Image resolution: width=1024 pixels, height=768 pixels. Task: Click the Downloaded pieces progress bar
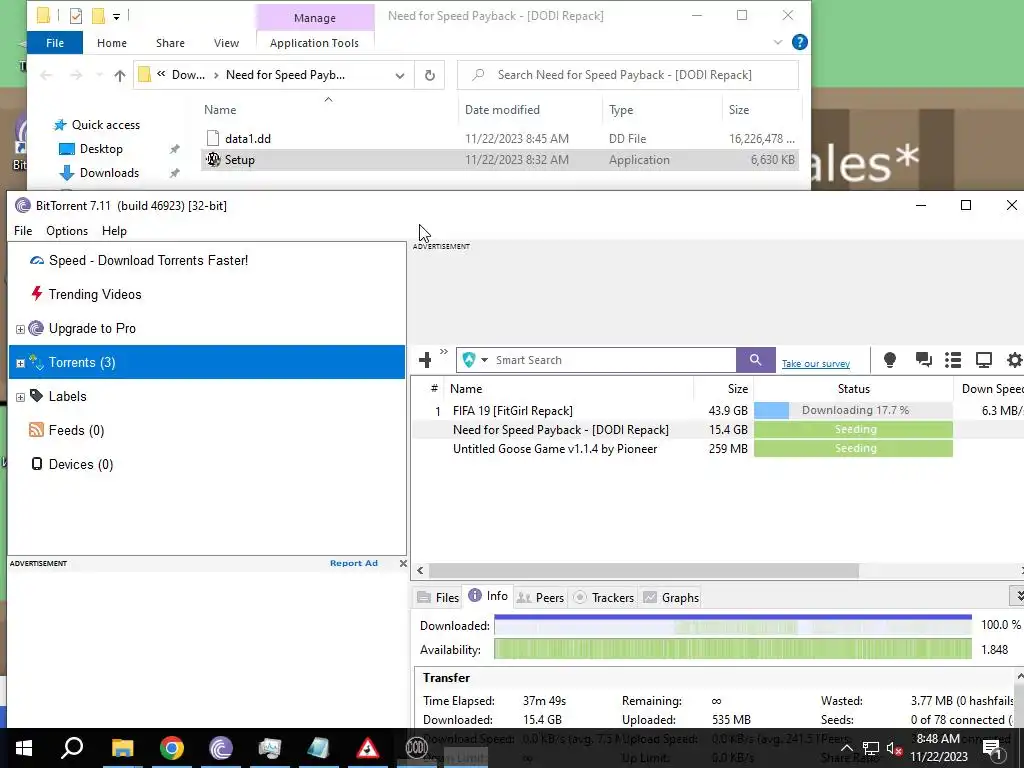(732, 626)
